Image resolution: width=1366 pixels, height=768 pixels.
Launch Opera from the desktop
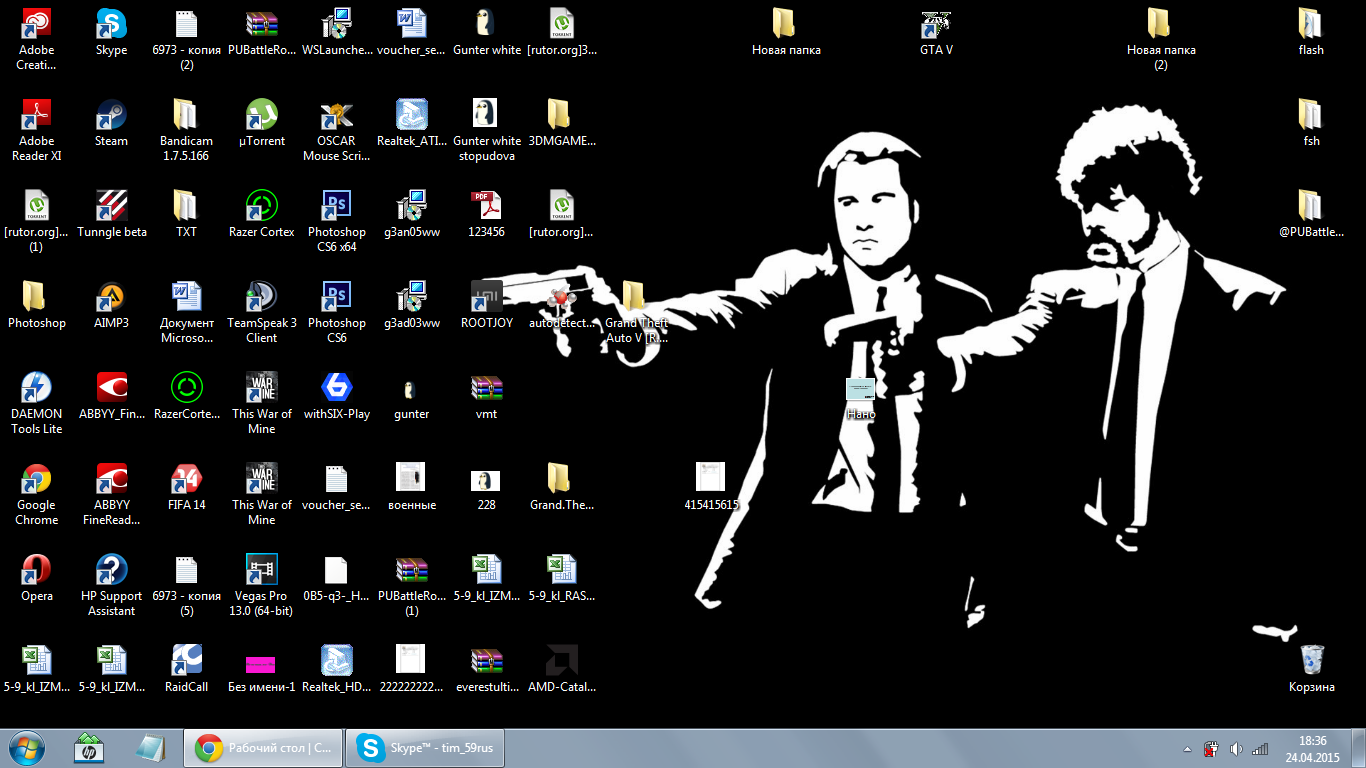[36, 579]
